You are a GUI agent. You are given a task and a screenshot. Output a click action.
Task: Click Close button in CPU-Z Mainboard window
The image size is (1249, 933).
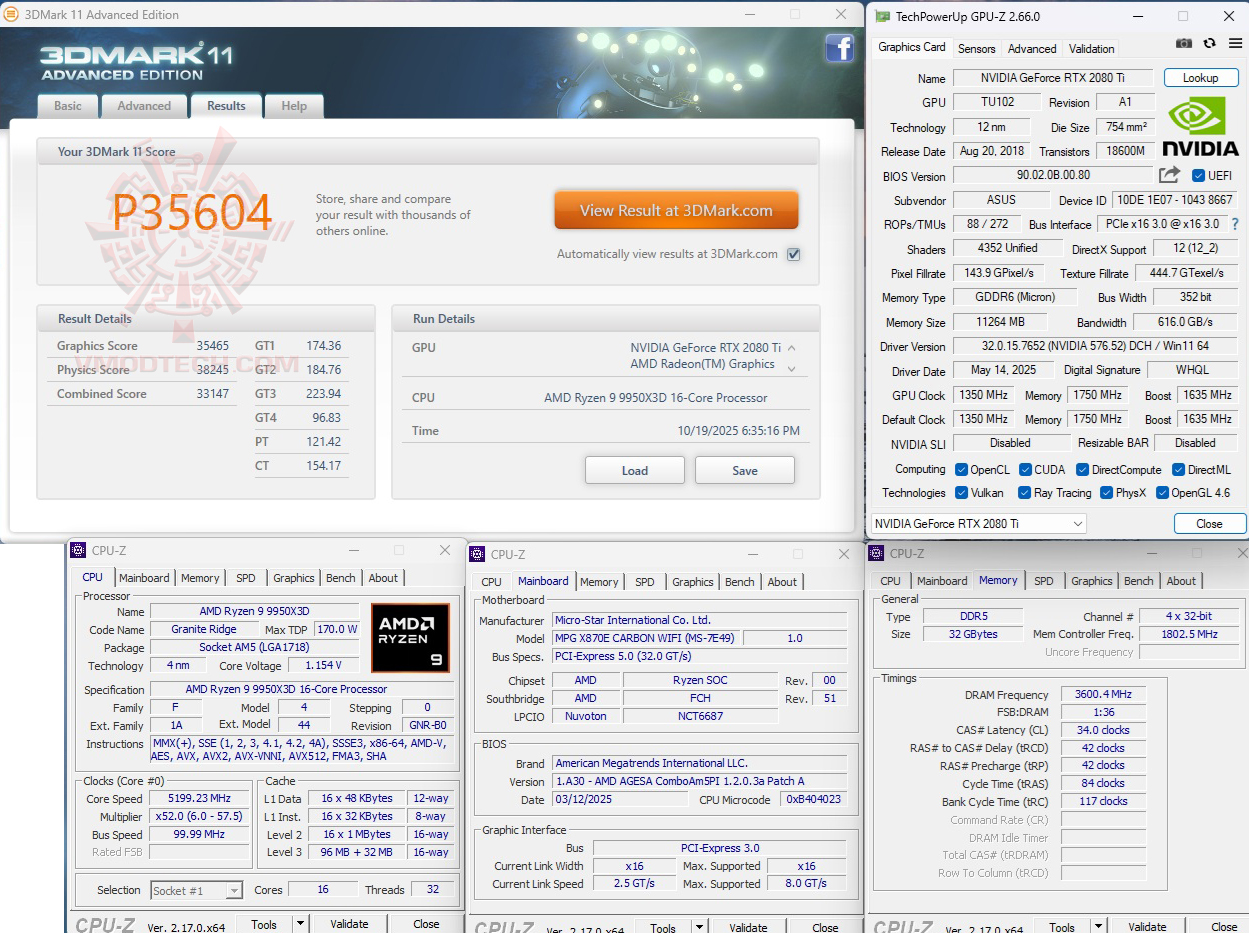(825, 928)
